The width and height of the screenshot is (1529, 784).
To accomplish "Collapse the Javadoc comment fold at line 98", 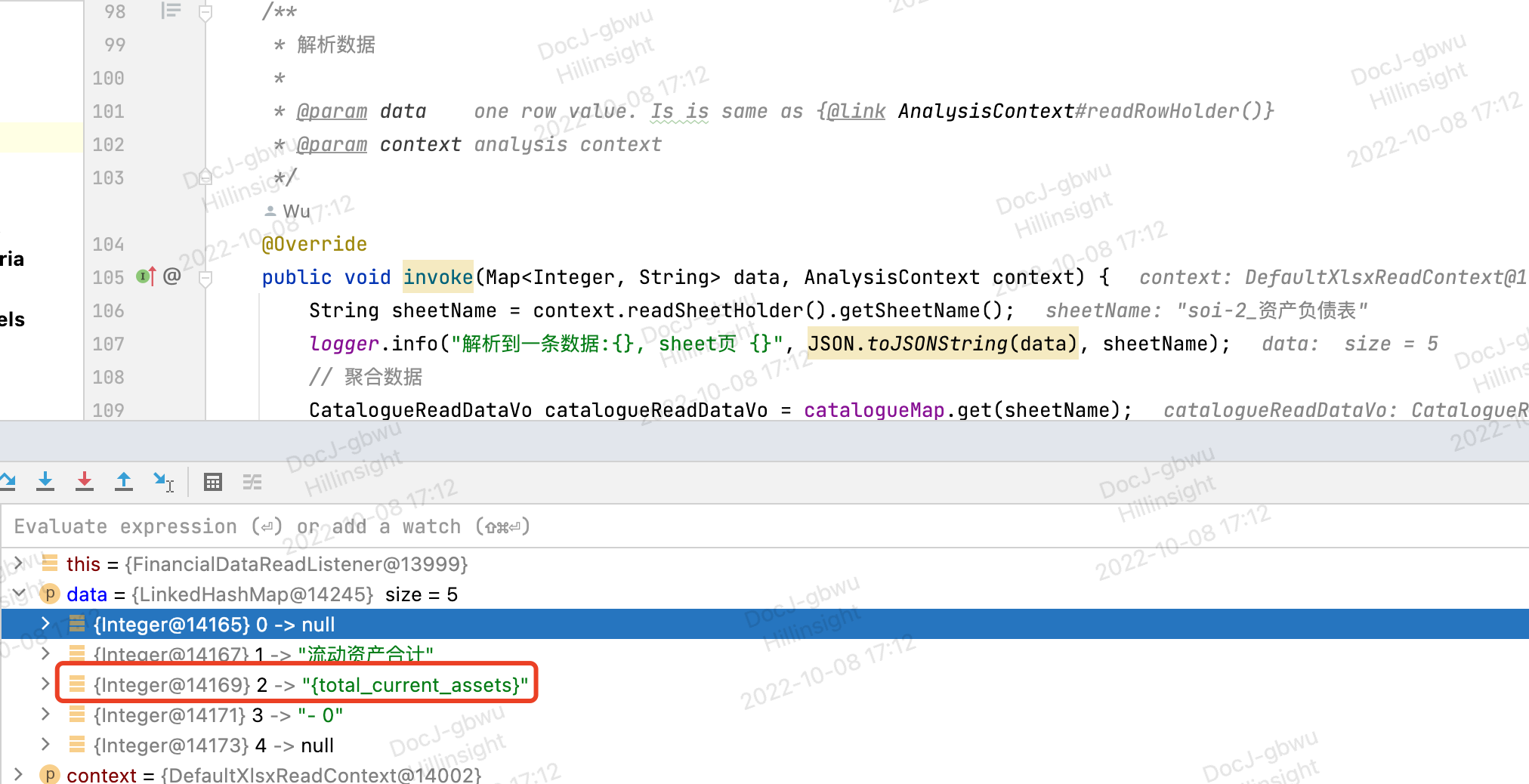I will tap(205, 12).
